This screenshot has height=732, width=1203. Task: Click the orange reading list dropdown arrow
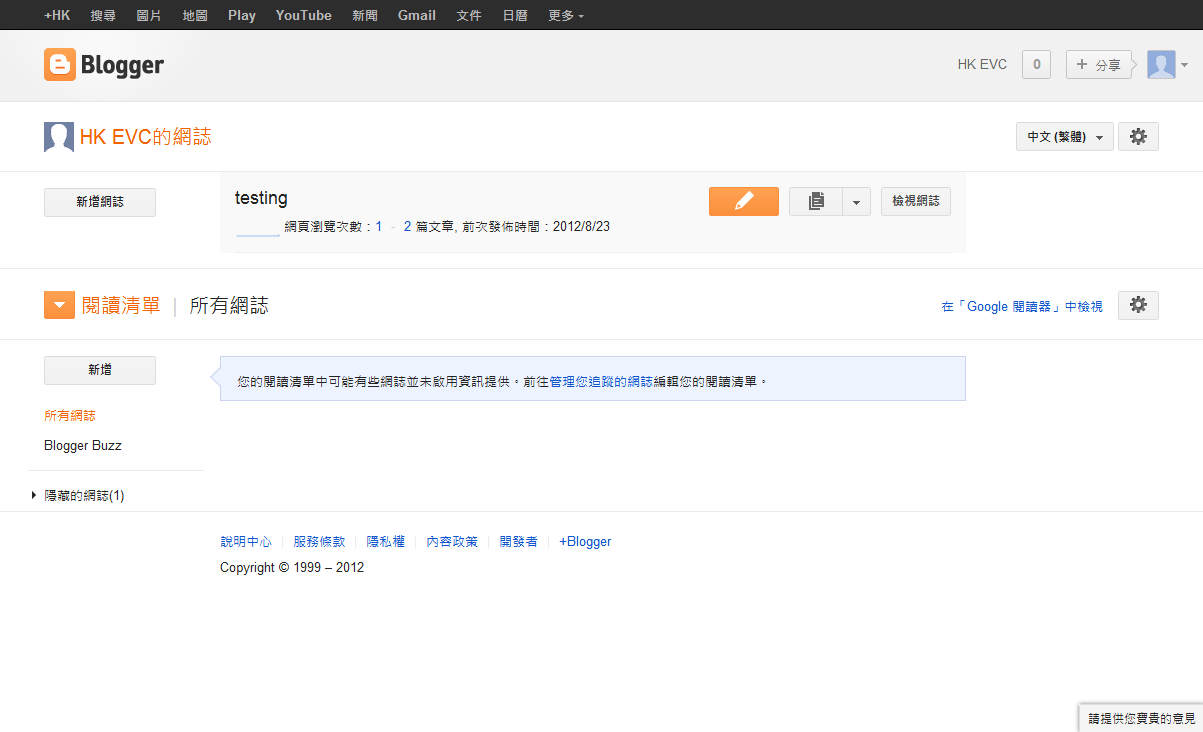coord(59,305)
